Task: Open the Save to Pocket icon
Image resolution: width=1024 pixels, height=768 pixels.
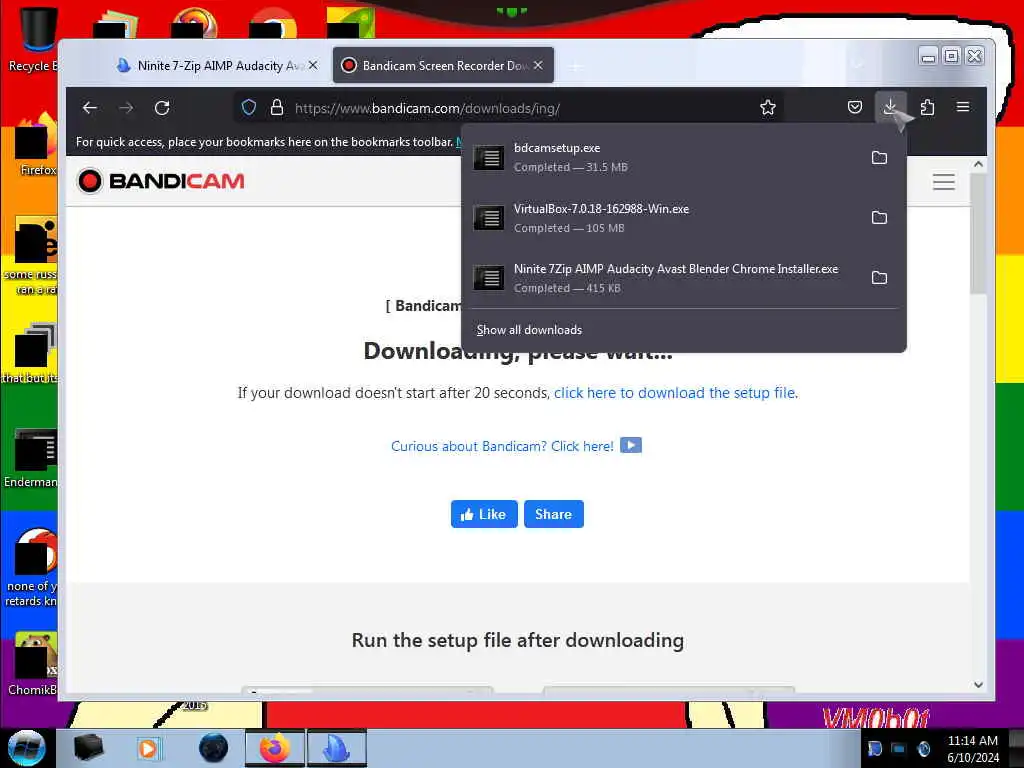Action: pyautogui.click(x=855, y=107)
